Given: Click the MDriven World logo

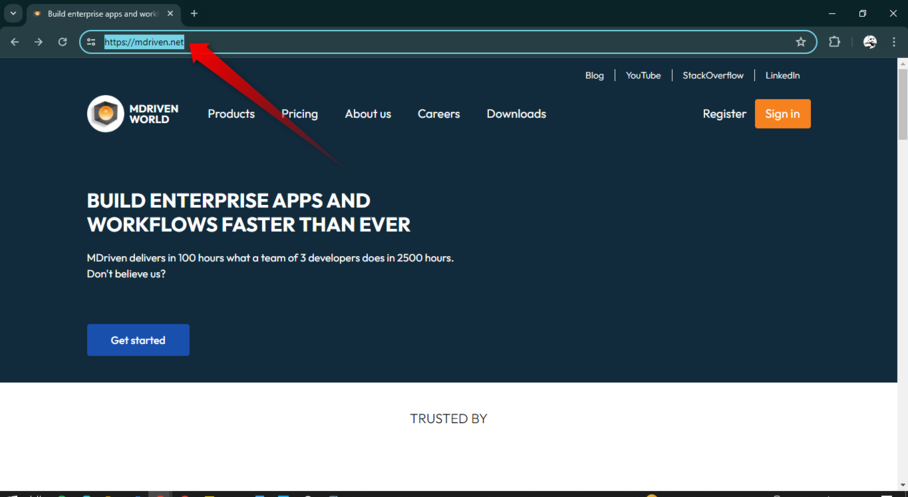Looking at the screenshot, I should point(133,114).
